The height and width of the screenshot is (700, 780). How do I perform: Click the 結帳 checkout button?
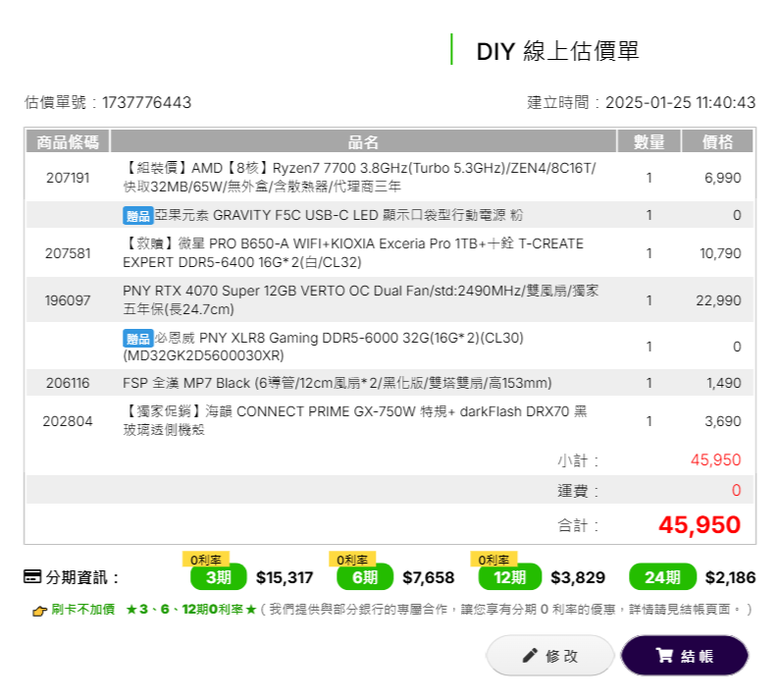click(684, 655)
